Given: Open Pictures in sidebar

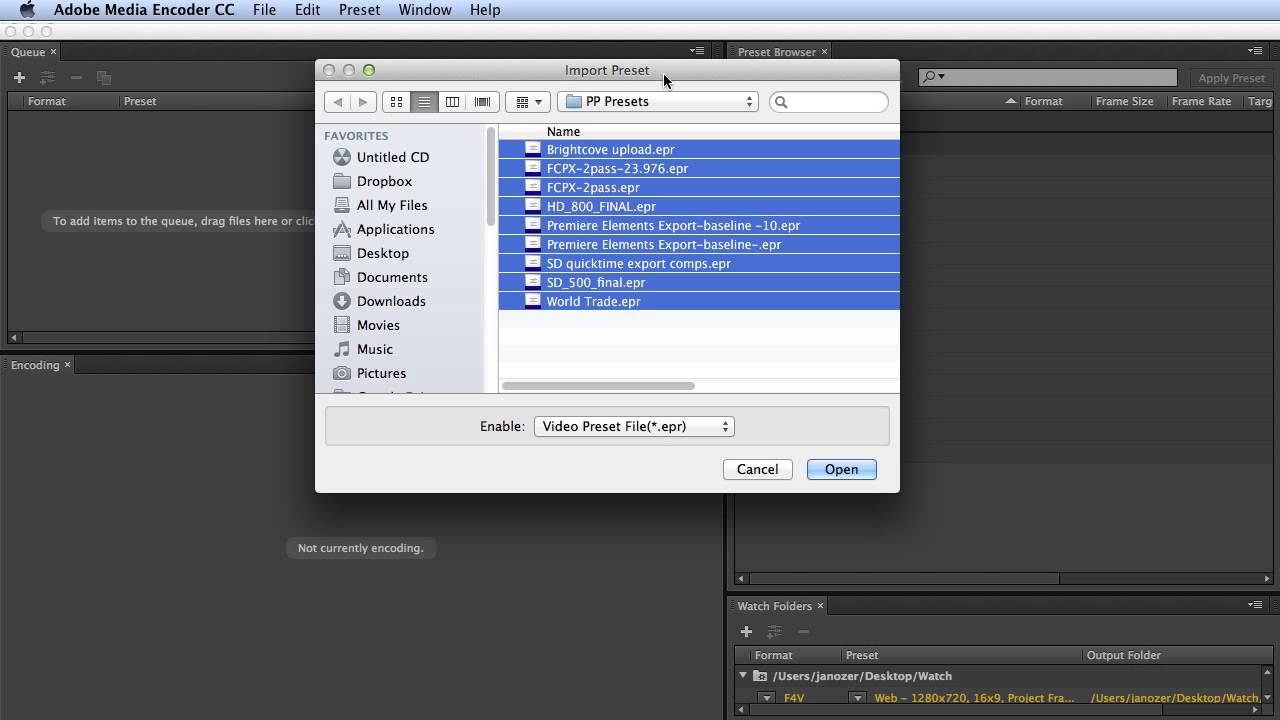Looking at the screenshot, I should [381, 373].
